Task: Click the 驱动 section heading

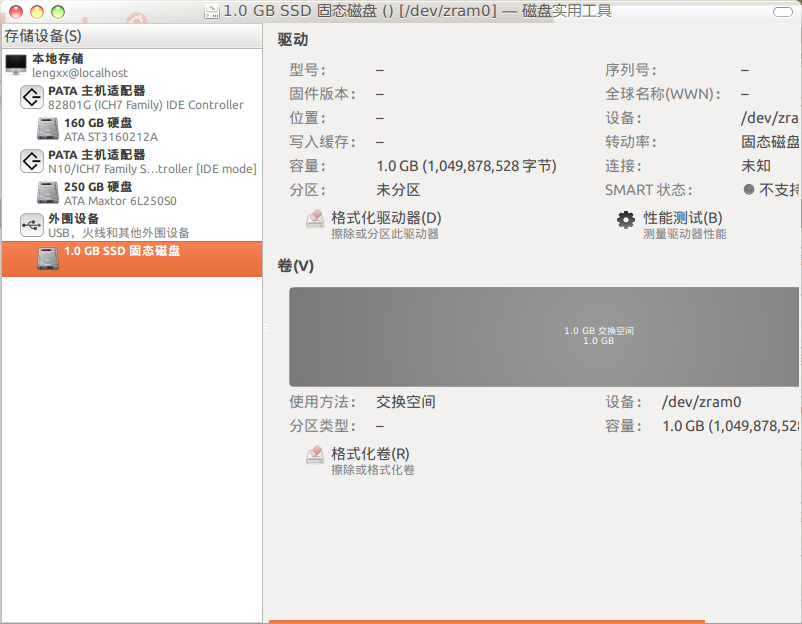Action: (x=293, y=39)
